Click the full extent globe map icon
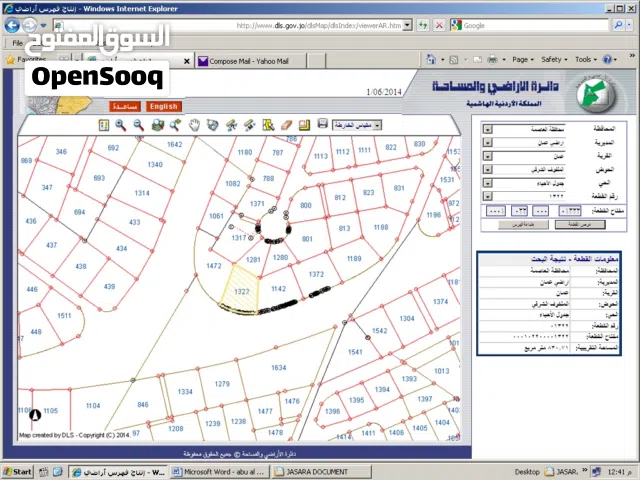The image size is (640, 480). (x=158, y=125)
